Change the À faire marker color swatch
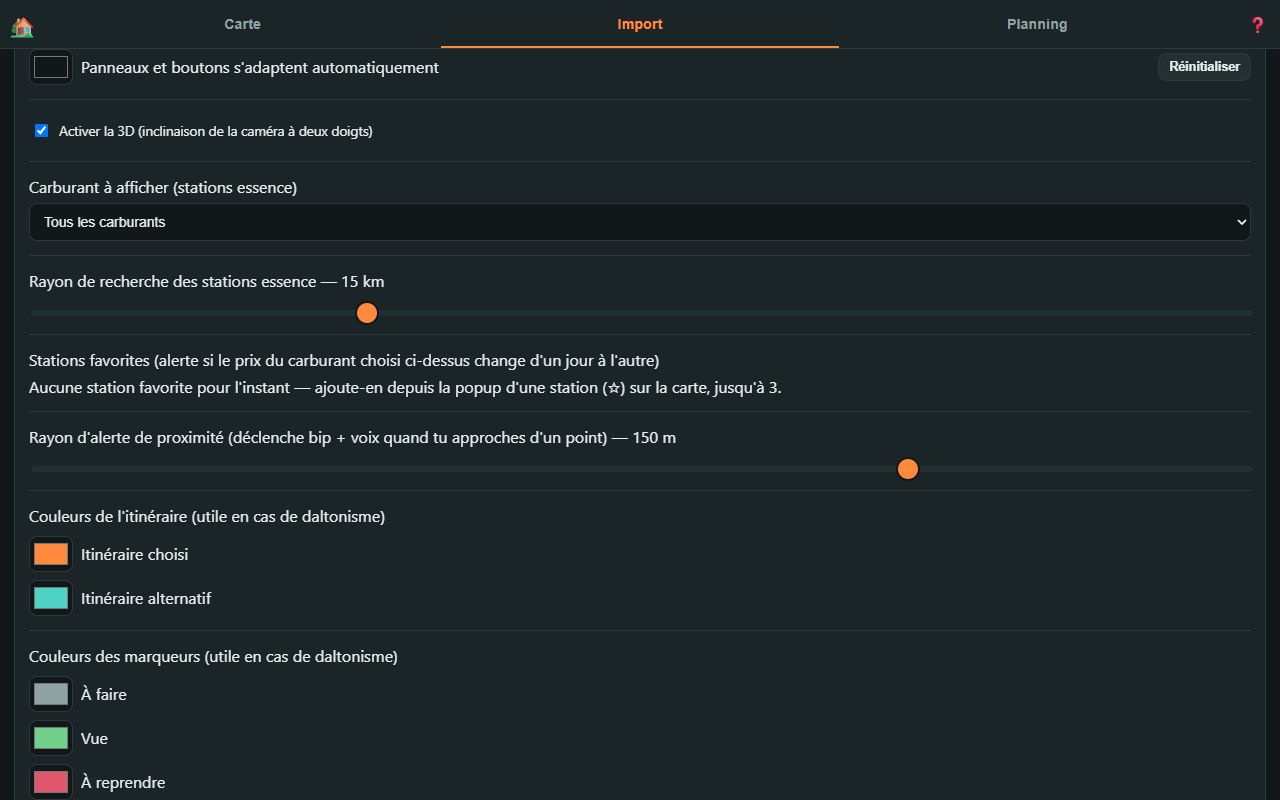 tap(51, 694)
